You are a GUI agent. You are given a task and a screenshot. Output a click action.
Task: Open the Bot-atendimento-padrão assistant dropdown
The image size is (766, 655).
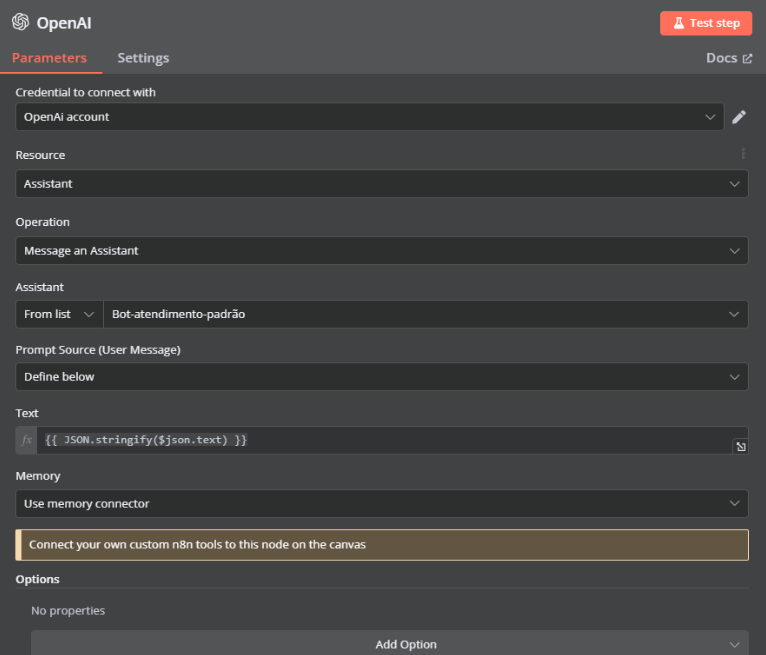(426, 314)
